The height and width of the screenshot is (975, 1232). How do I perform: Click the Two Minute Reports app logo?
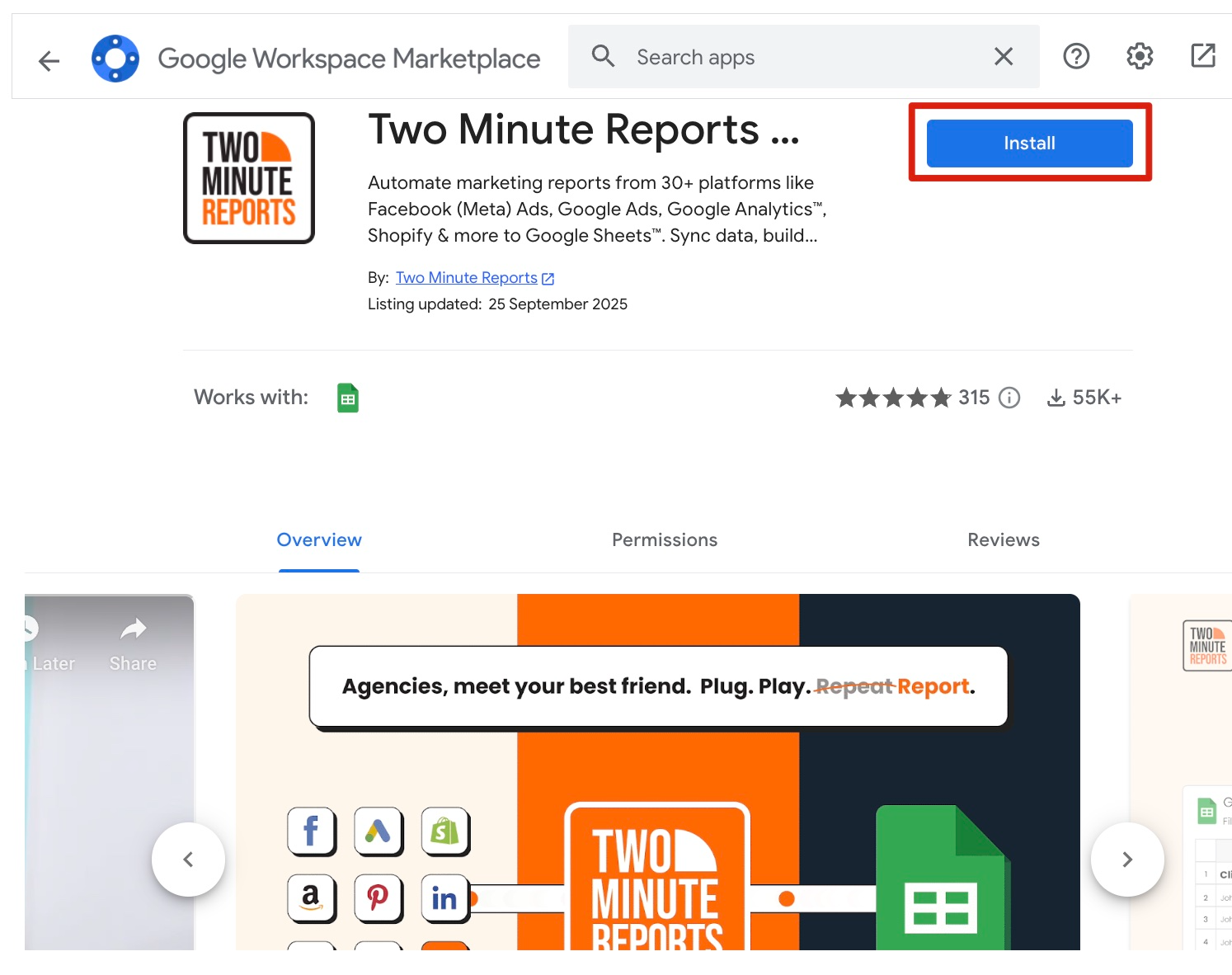pos(249,178)
